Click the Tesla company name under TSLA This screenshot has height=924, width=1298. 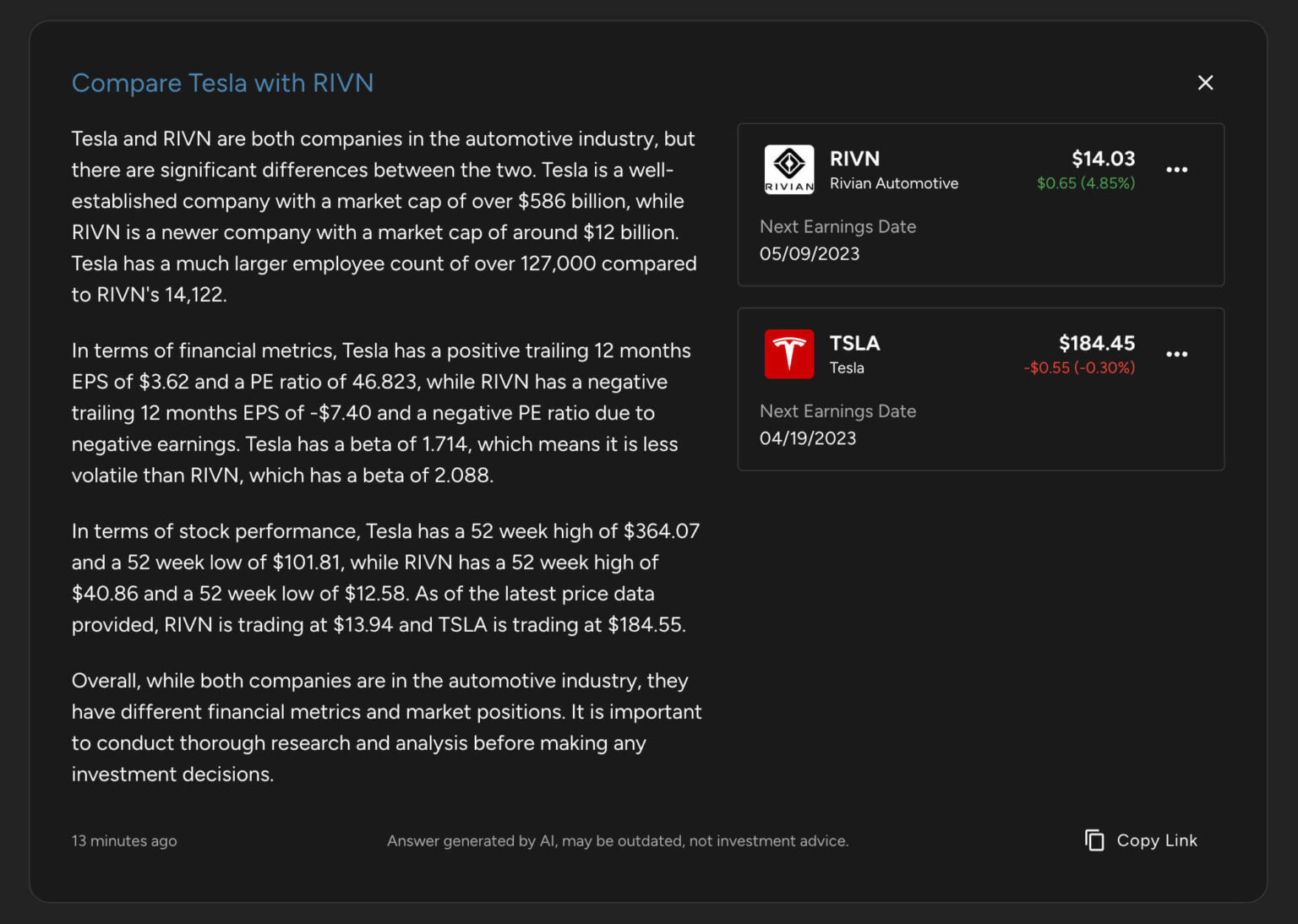pos(846,367)
